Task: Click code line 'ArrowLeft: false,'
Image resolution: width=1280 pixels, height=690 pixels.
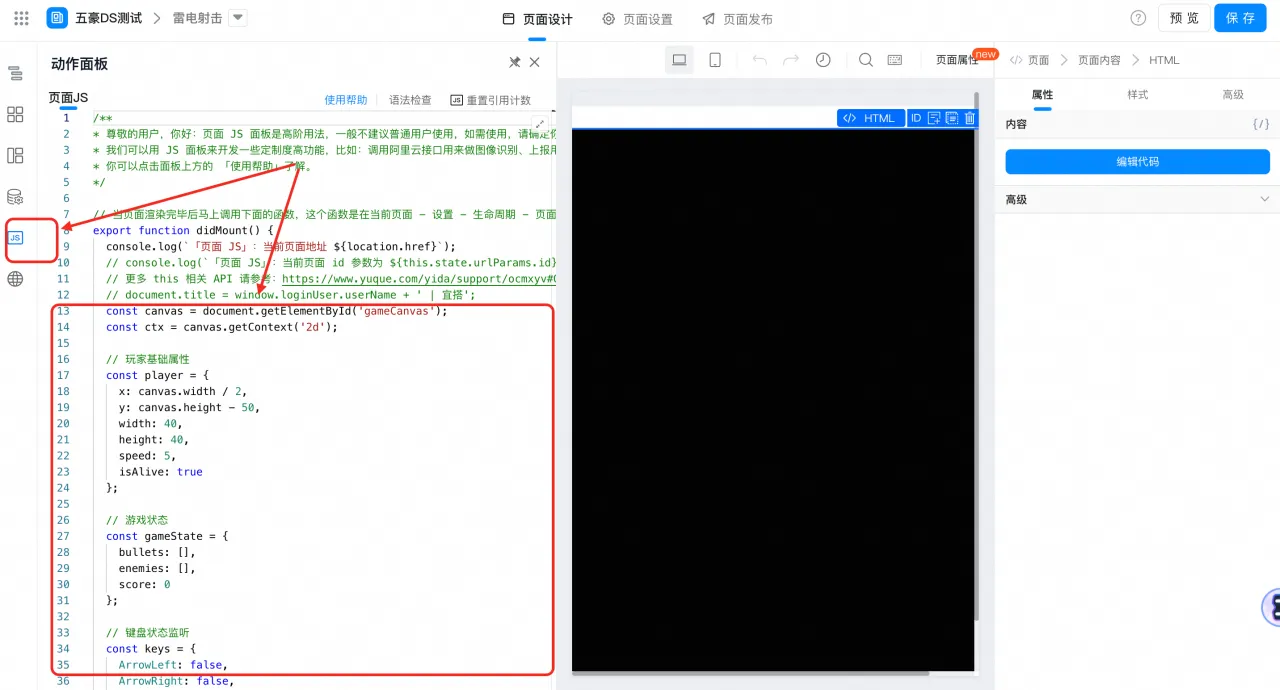Action: (173, 664)
